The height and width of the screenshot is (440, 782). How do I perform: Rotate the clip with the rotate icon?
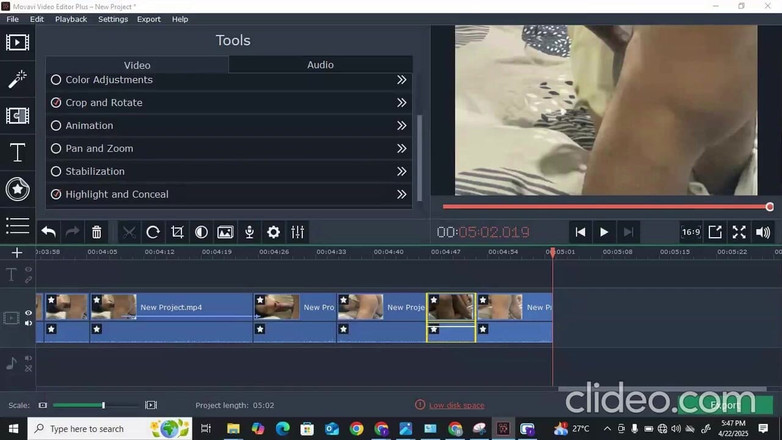pyautogui.click(x=153, y=232)
